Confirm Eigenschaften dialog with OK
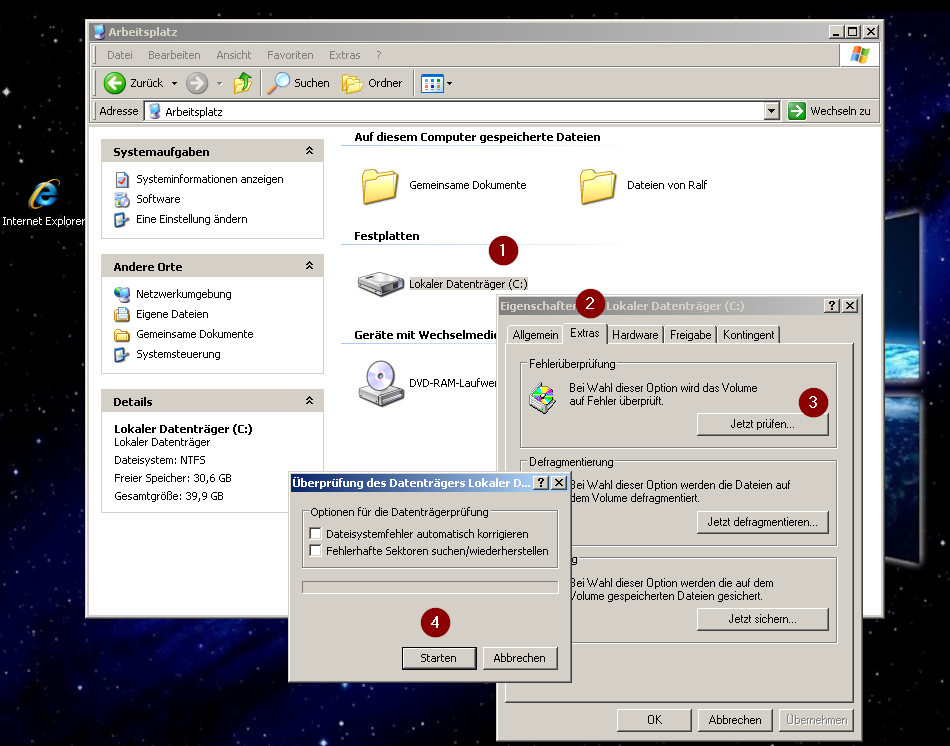This screenshot has height=746, width=950. (654, 720)
